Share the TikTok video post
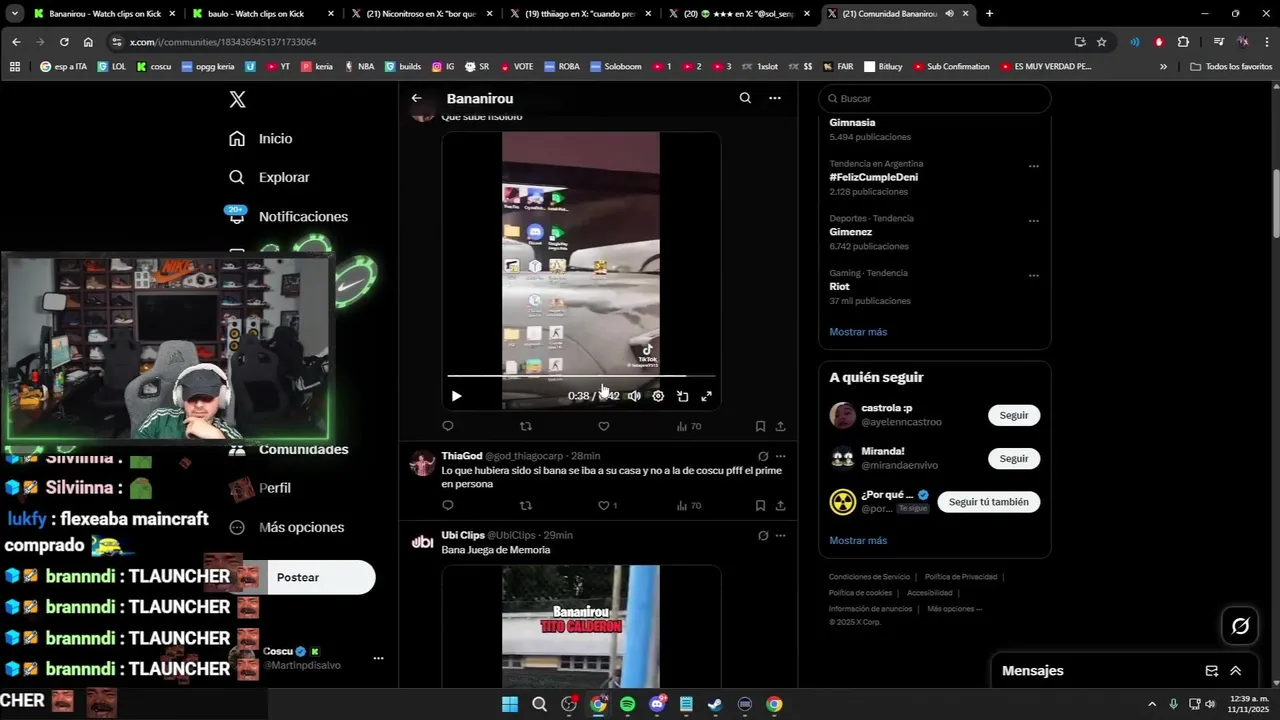The width and height of the screenshot is (1280, 720). (x=780, y=426)
